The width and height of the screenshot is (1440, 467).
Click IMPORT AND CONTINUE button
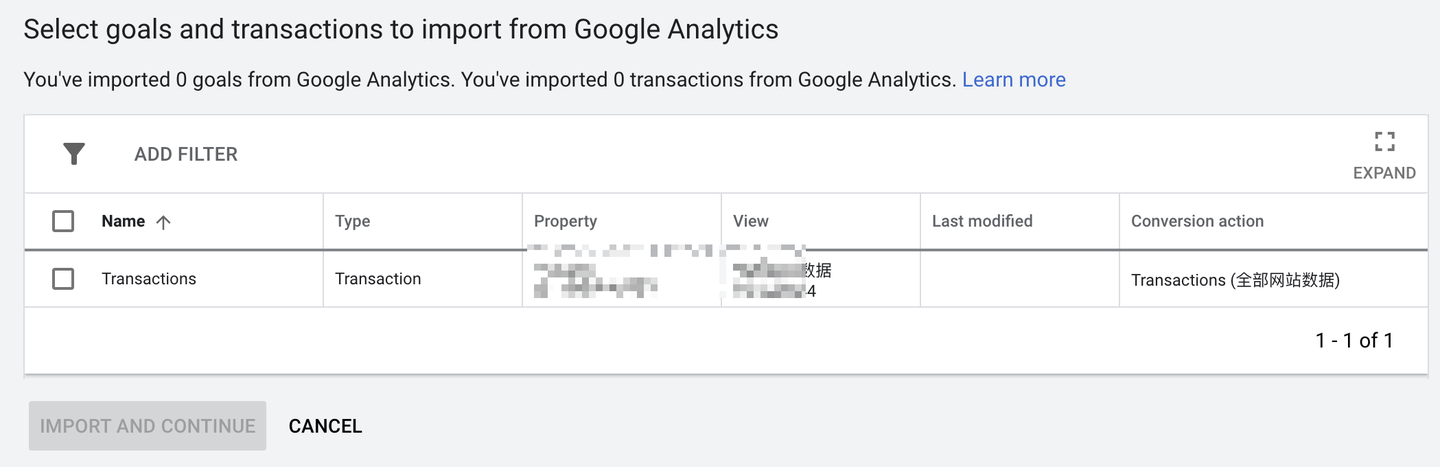coord(148,426)
